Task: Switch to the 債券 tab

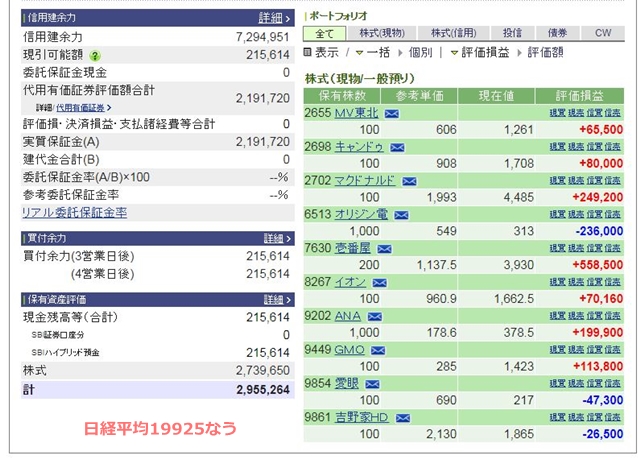Action: click(x=557, y=33)
